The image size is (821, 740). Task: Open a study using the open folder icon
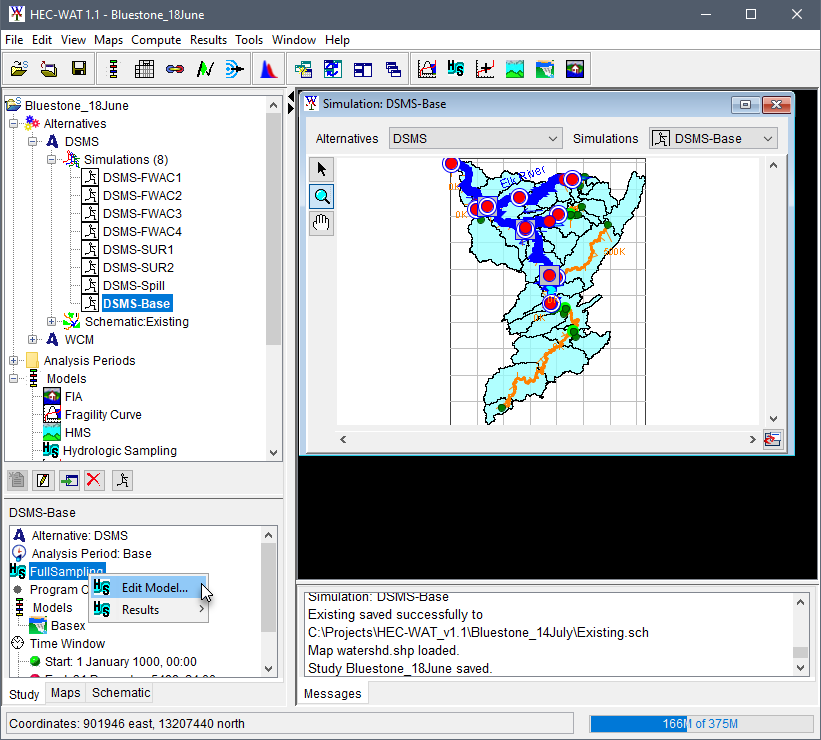[19, 68]
